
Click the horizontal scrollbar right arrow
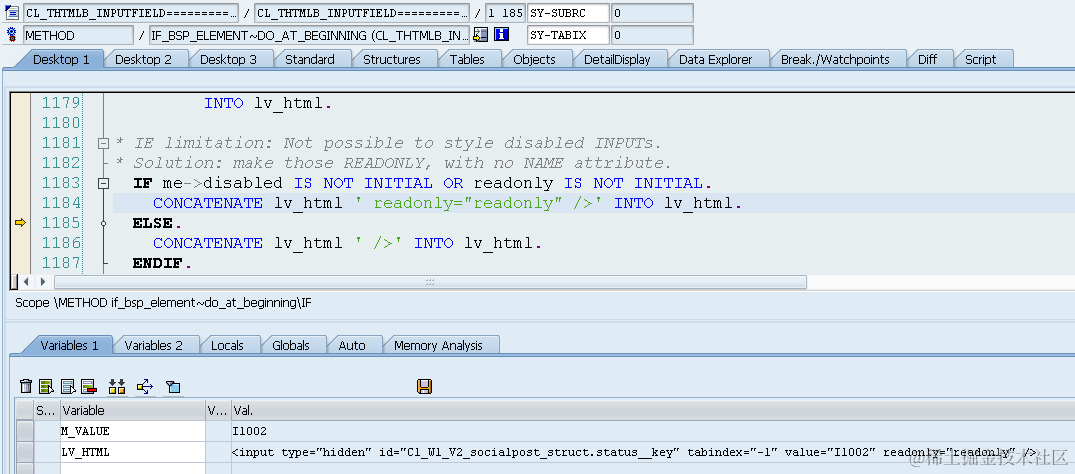[43, 282]
